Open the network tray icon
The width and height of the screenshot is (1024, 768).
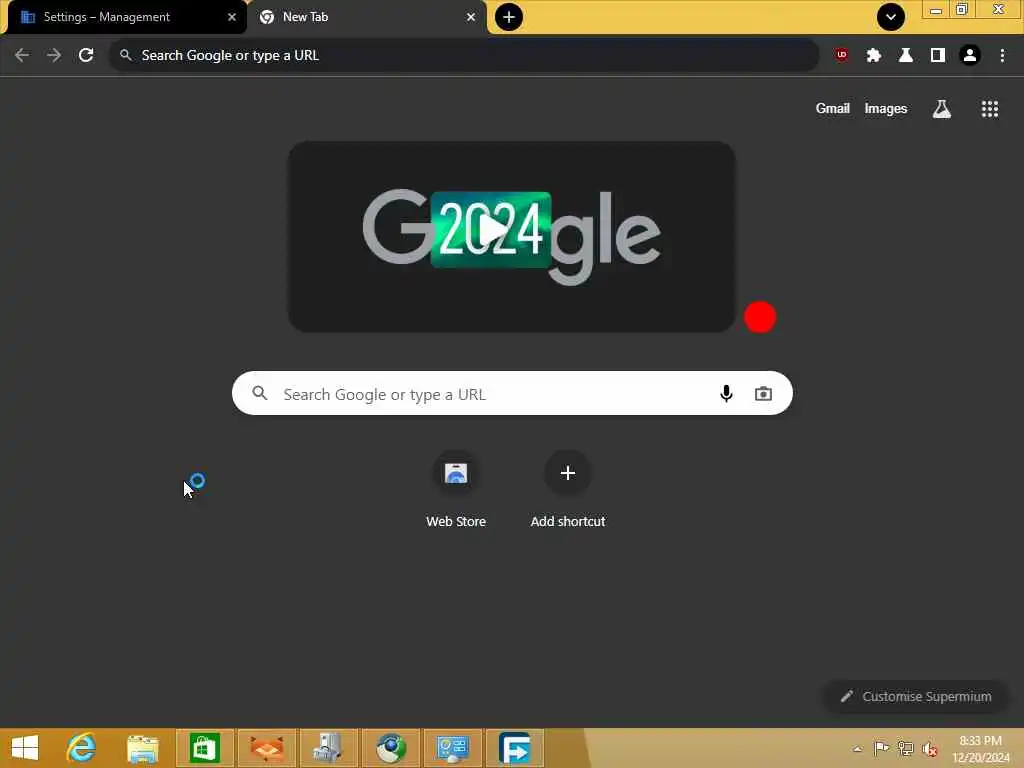(905, 748)
